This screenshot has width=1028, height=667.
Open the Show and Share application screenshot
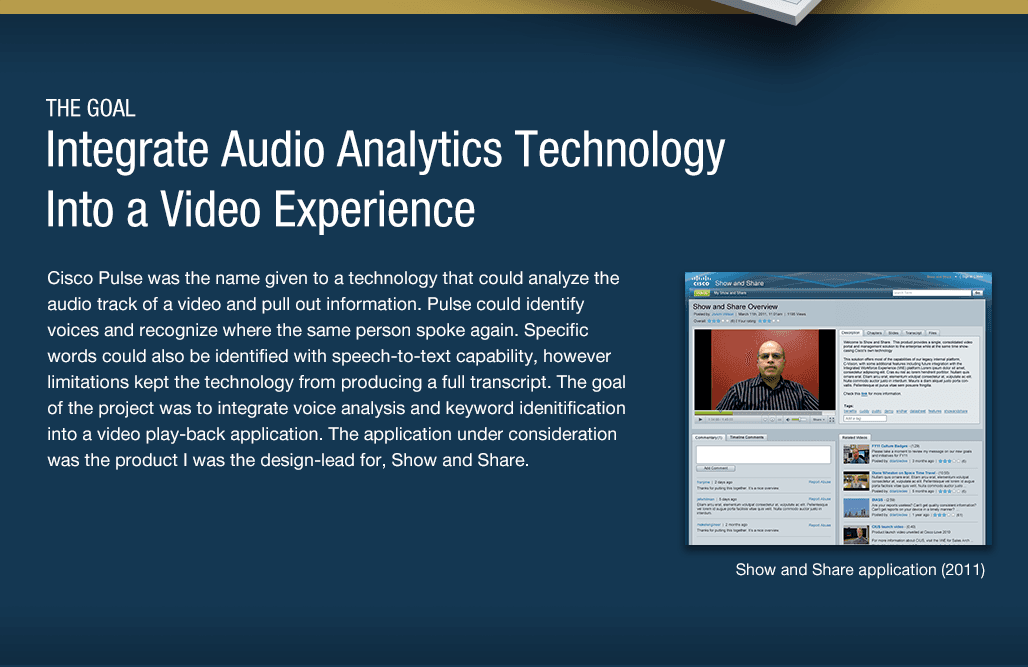[838, 409]
